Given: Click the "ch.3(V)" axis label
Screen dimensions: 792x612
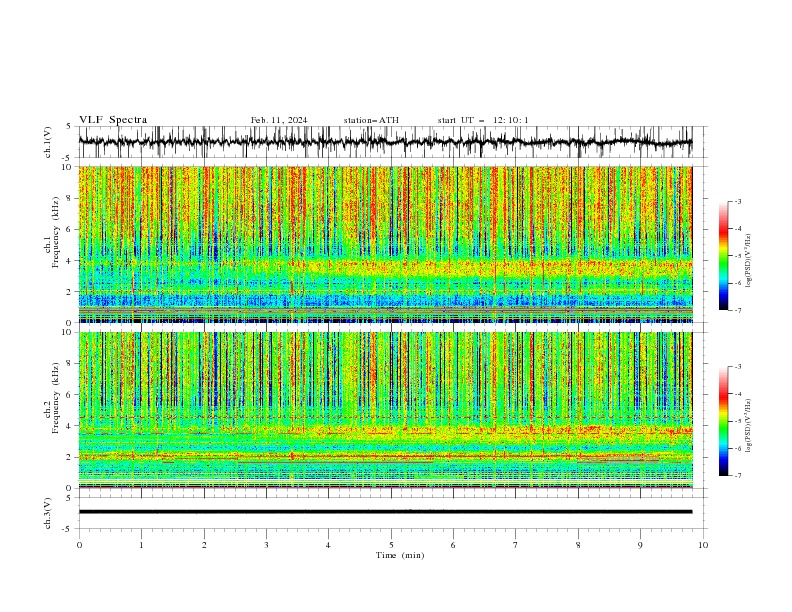Looking at the screenshot, I should (x=48, y=513).
